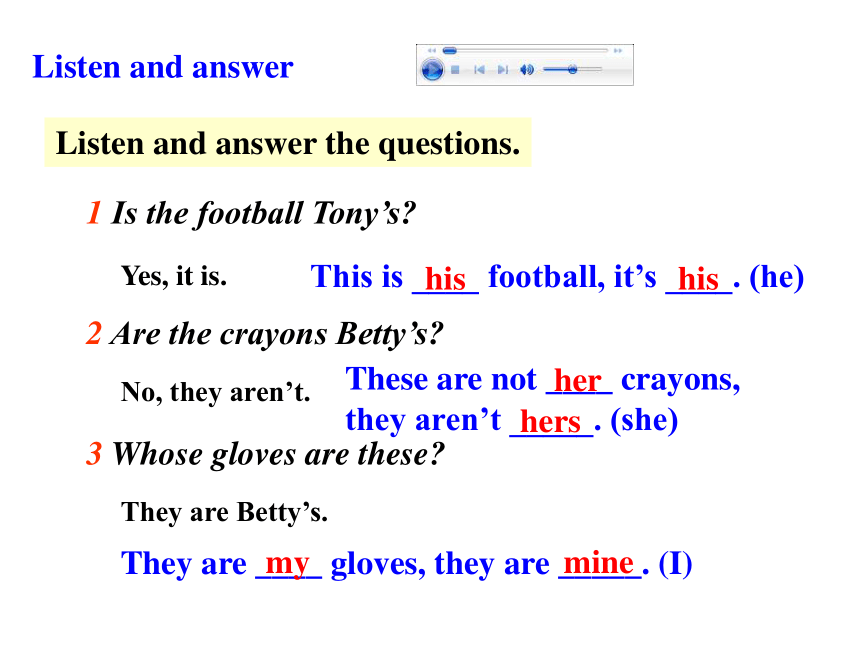The height and width of the screenshot is (645, 860).
Task: Play the audio in the media player
Action: tap(432, 70)
